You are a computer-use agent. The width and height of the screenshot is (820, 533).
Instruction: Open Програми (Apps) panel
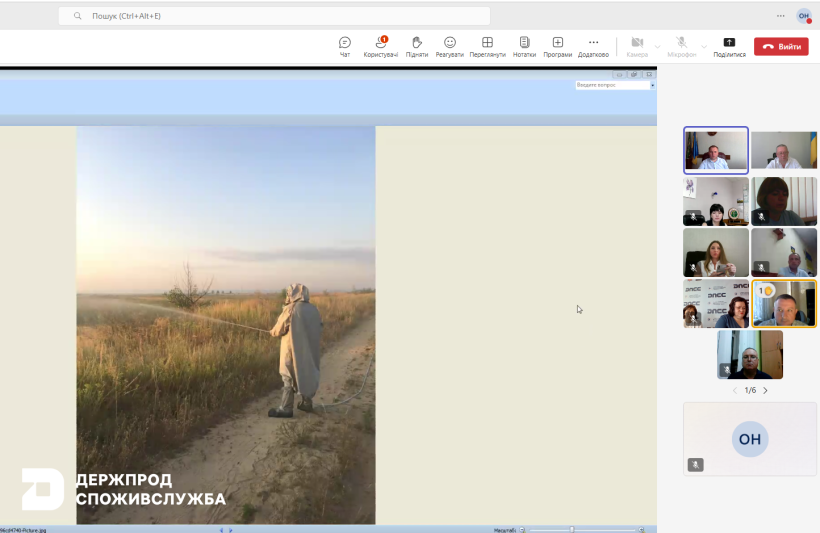[557, 46]
